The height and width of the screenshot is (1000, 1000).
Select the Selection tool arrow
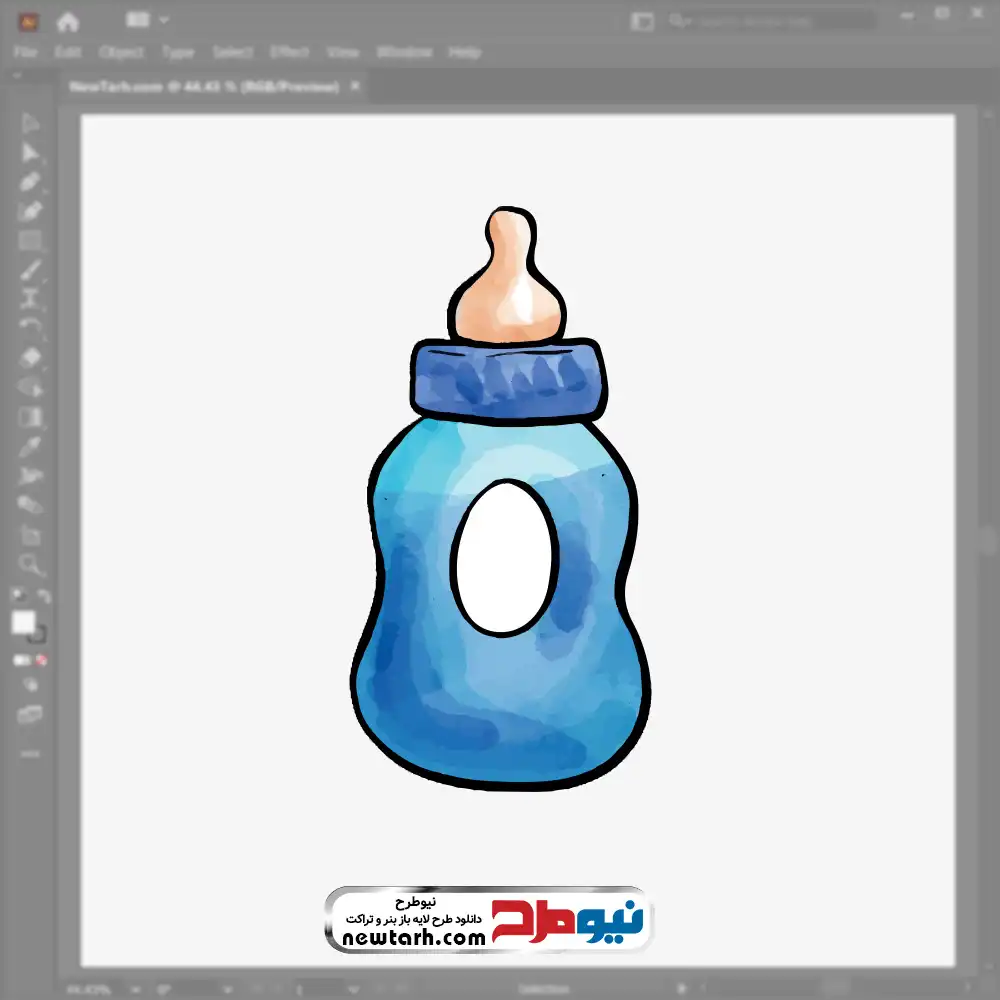tap(30, 124)
